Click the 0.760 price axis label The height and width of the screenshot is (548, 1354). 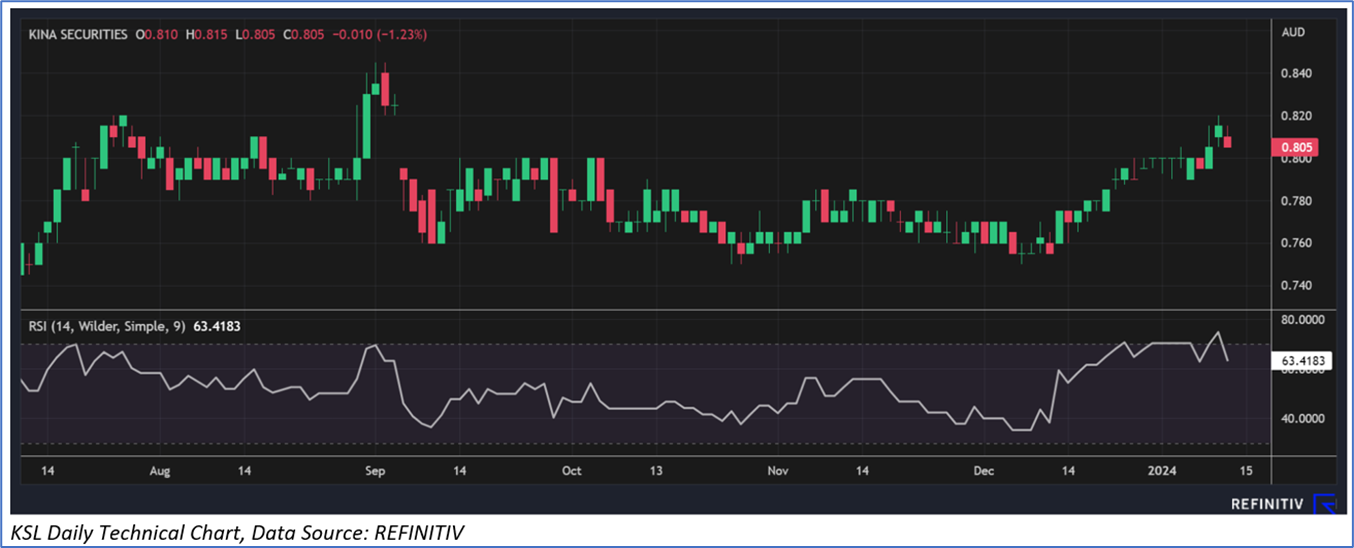[1296, 243]
